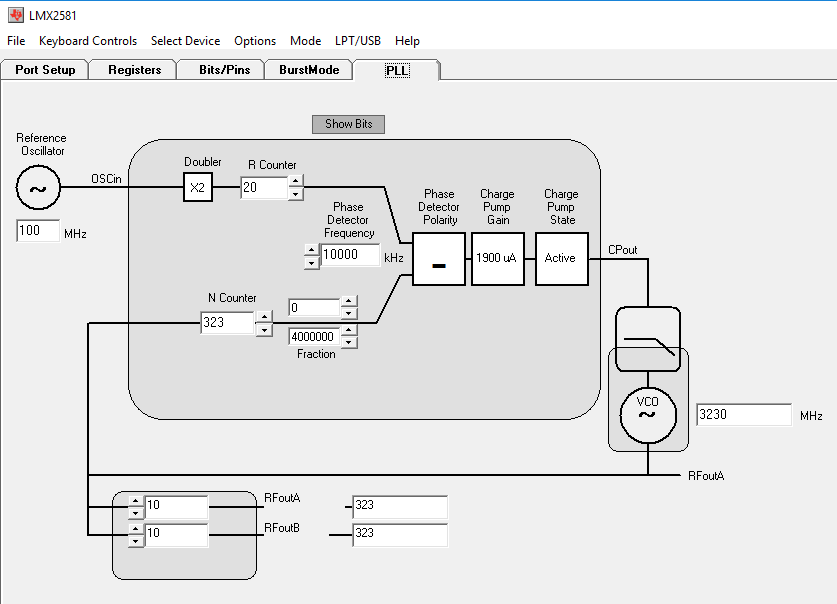Click the OSCin label
Image resolution: width=837 pixels, height=604 pixels.
pyautogui.click(x=106, y=179)
